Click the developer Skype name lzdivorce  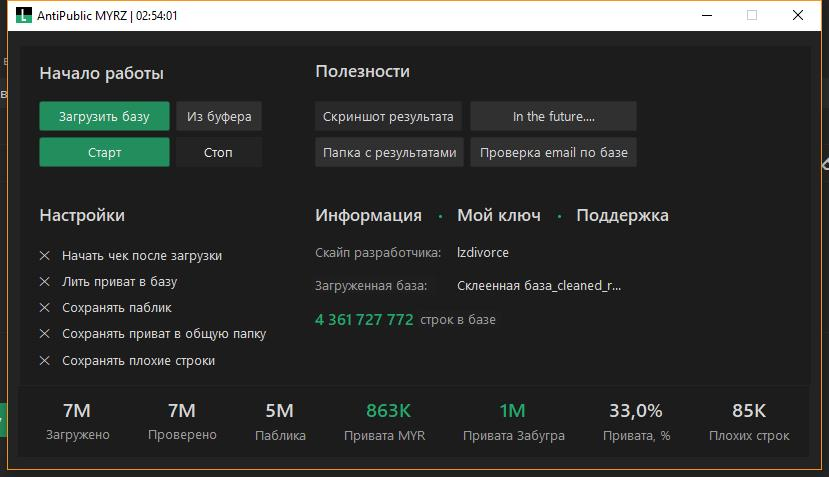click(x=483, y=253)
